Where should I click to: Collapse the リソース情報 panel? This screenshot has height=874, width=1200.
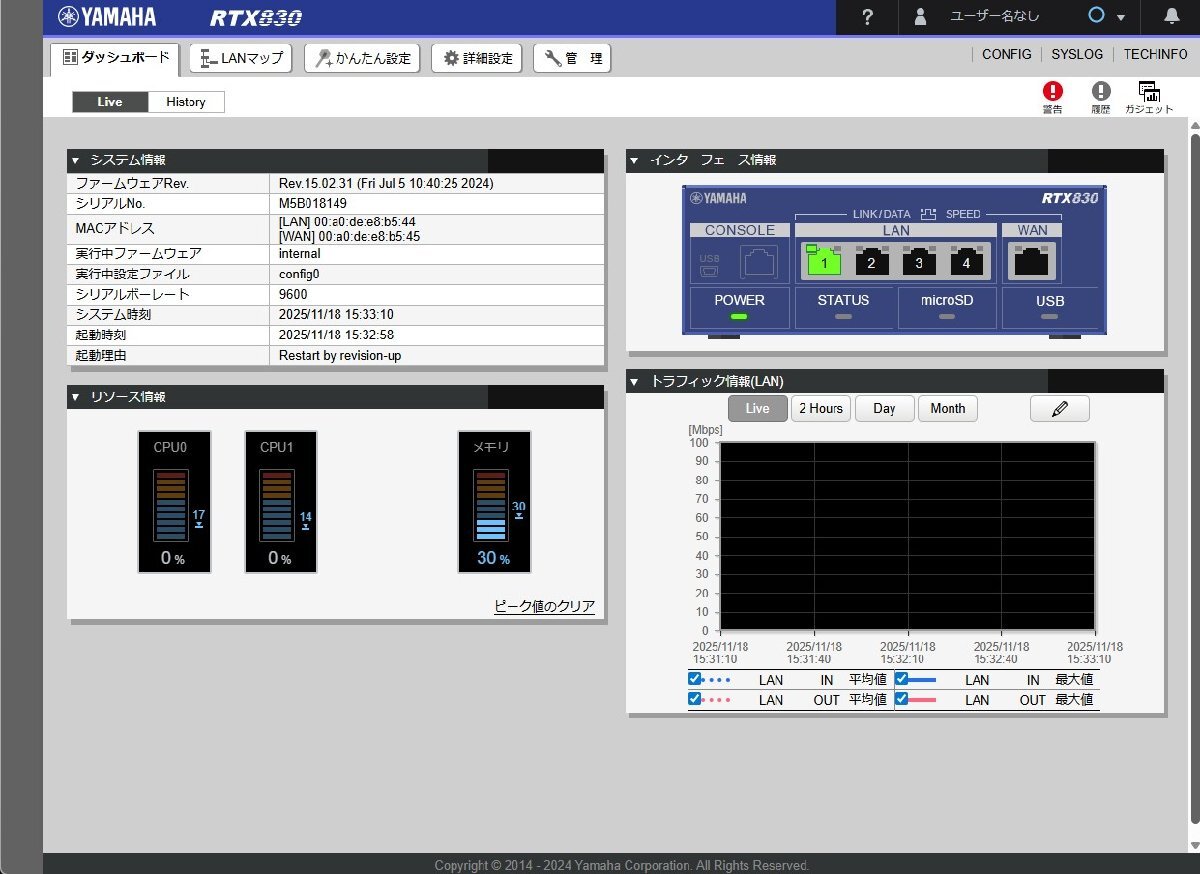(75, 398)
